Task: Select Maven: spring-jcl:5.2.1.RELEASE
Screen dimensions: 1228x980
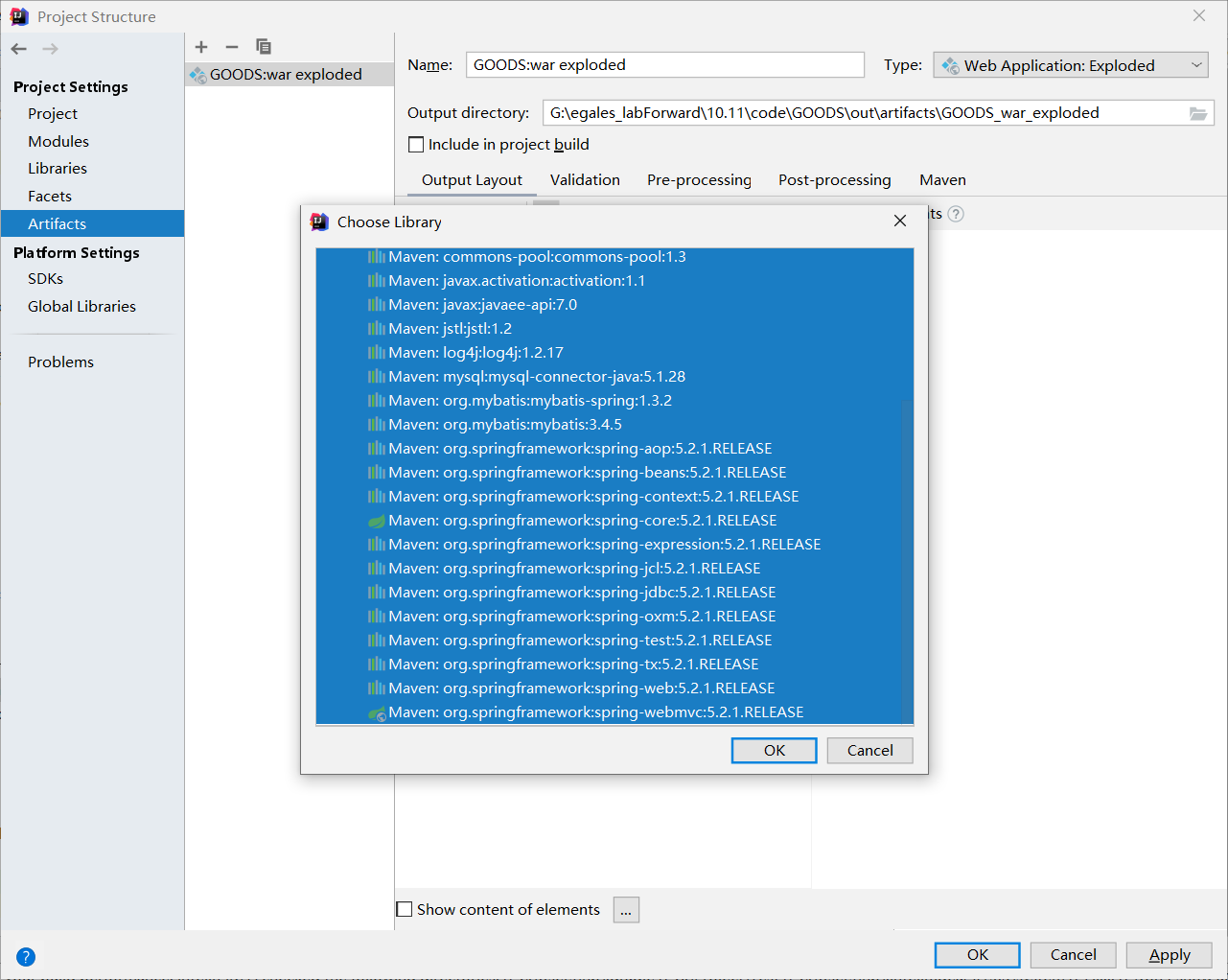Action: click(614, 569)
